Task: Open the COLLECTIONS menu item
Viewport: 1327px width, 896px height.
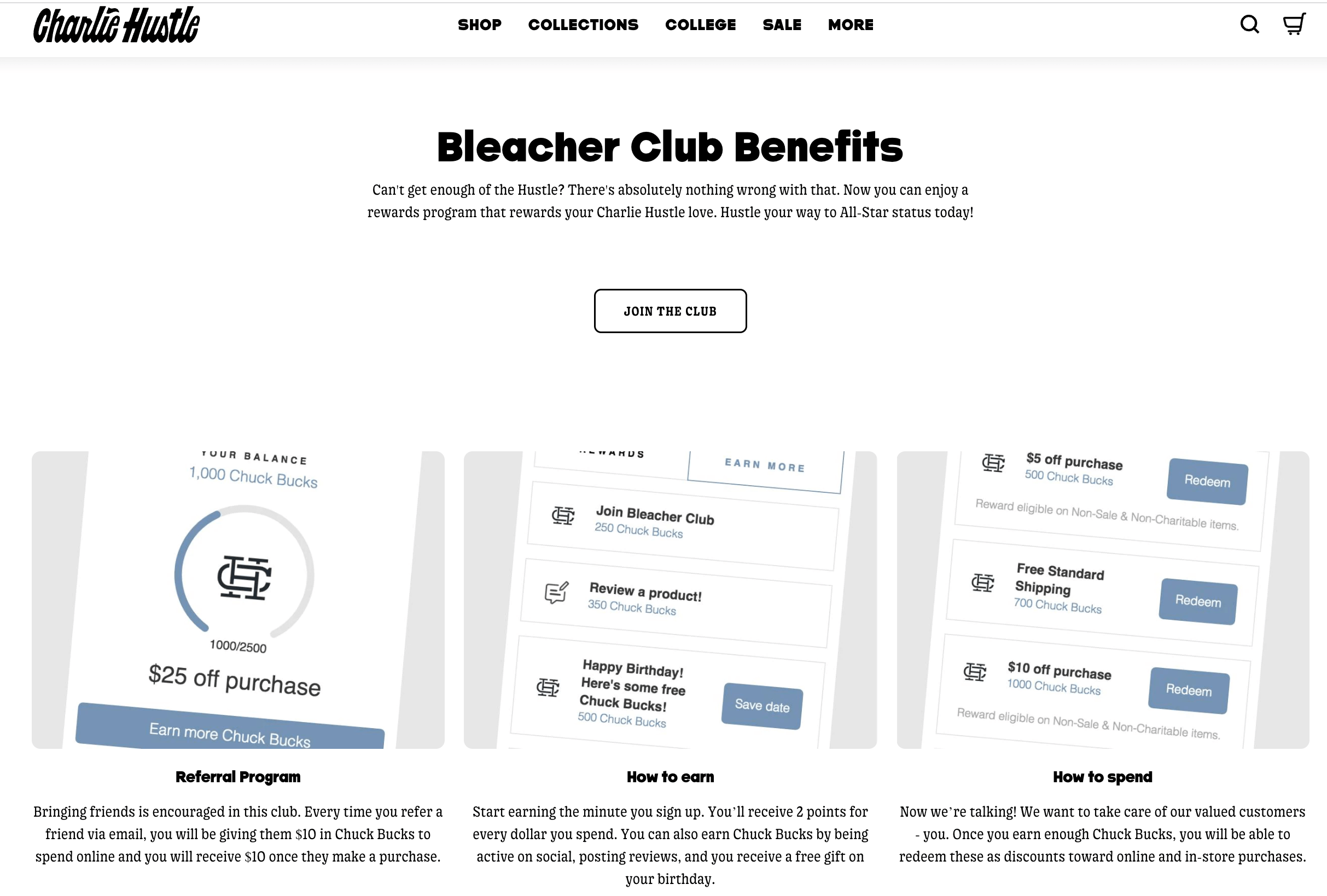Action: tap(583, 25)
